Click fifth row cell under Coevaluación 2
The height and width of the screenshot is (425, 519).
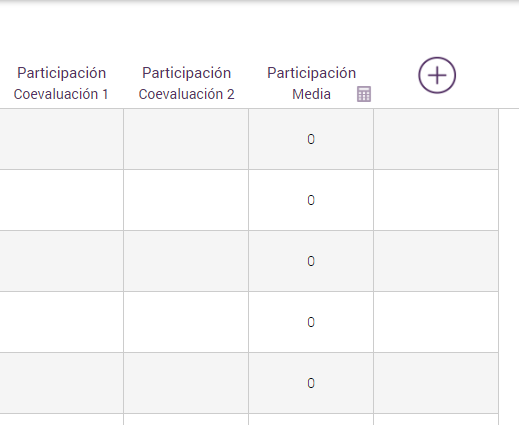(x=186, y=383)
